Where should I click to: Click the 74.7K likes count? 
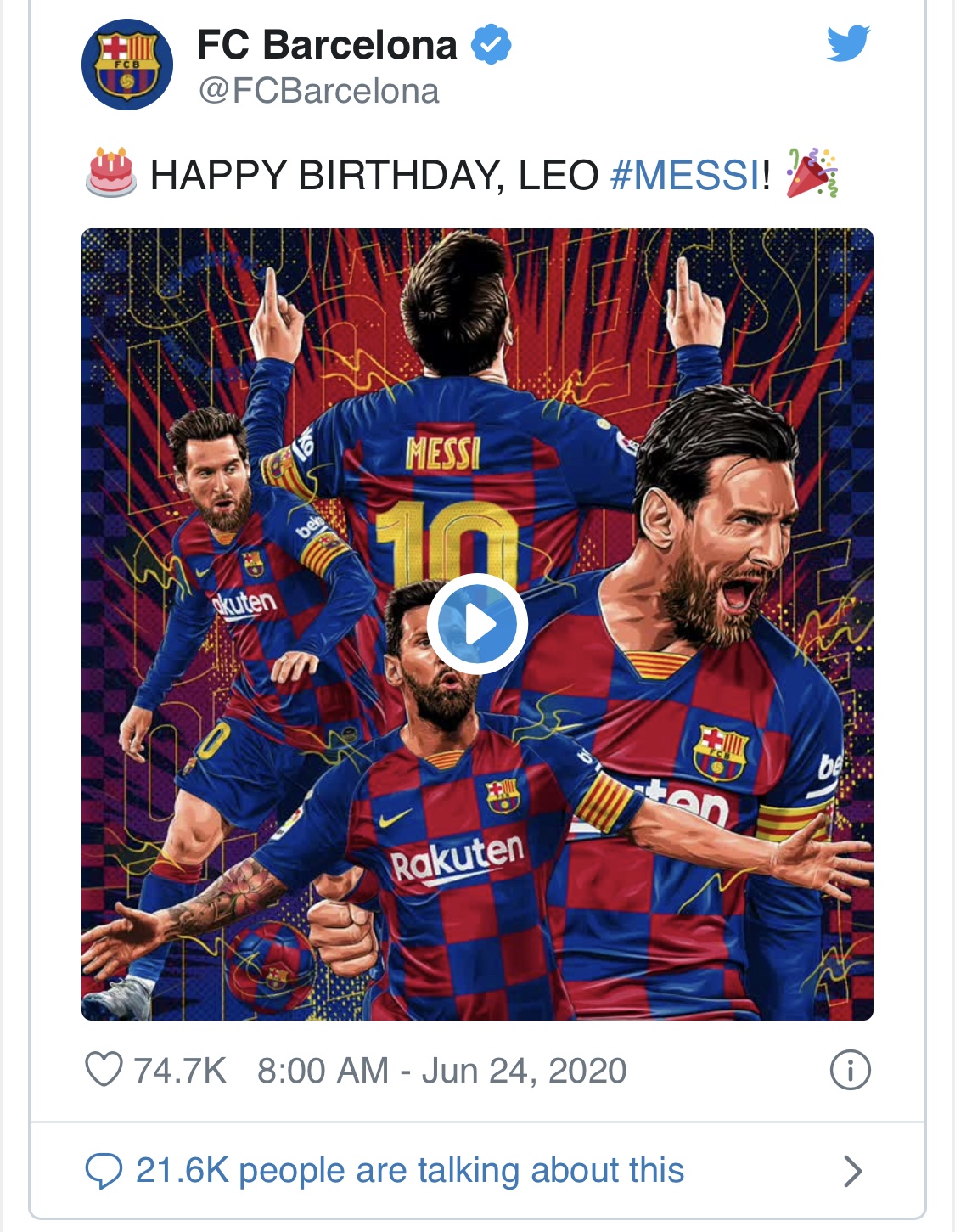[x=180, y=1070]
